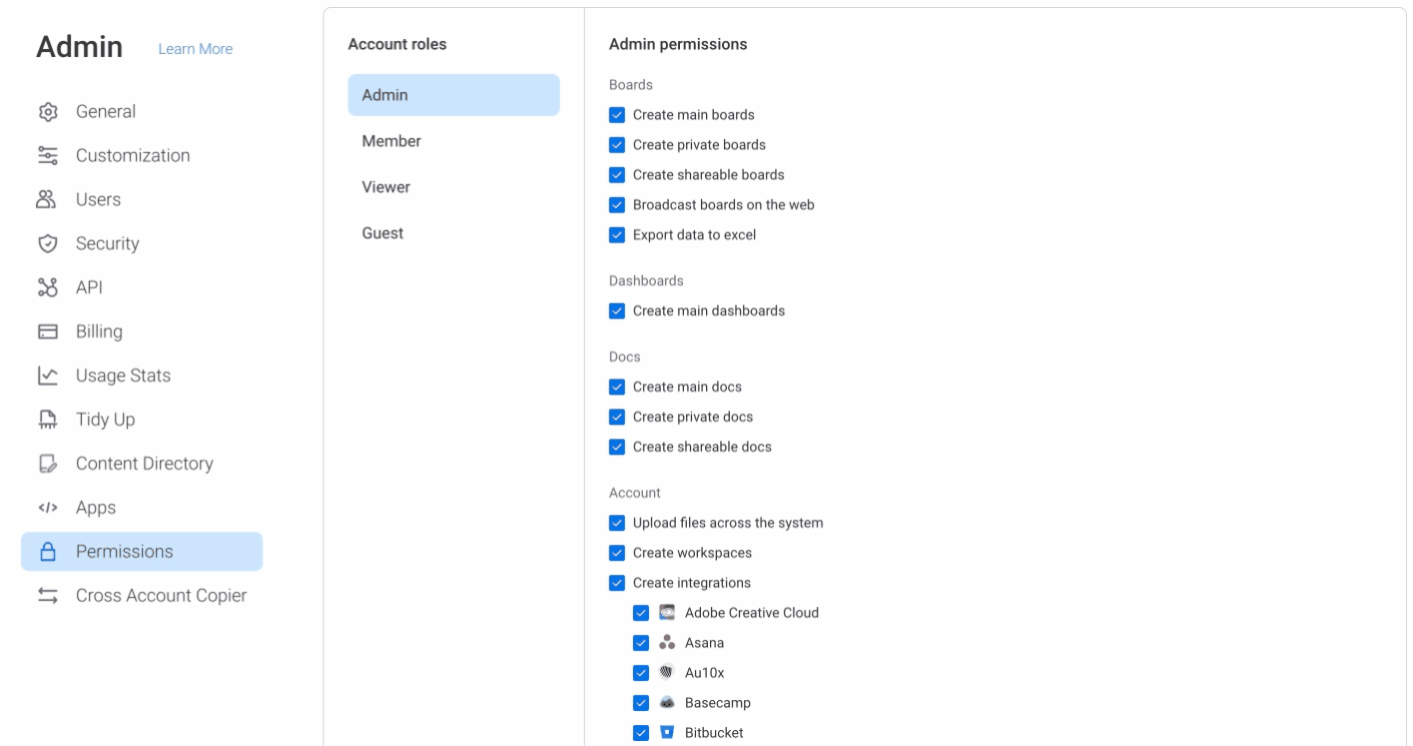Select the Member account role
1413x746 pixels.
click(x=454, y=141)
